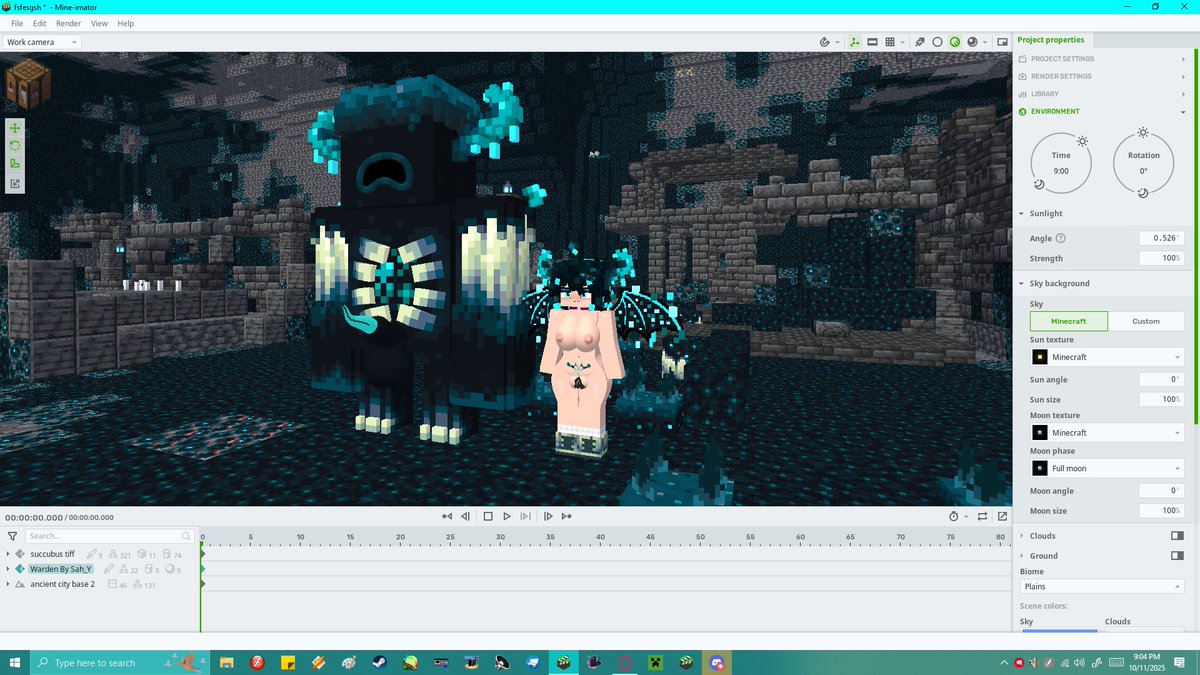1200x675 pixels.
Task: Open the PROJECT SETTINGS section
Action: pos(1102,59)
